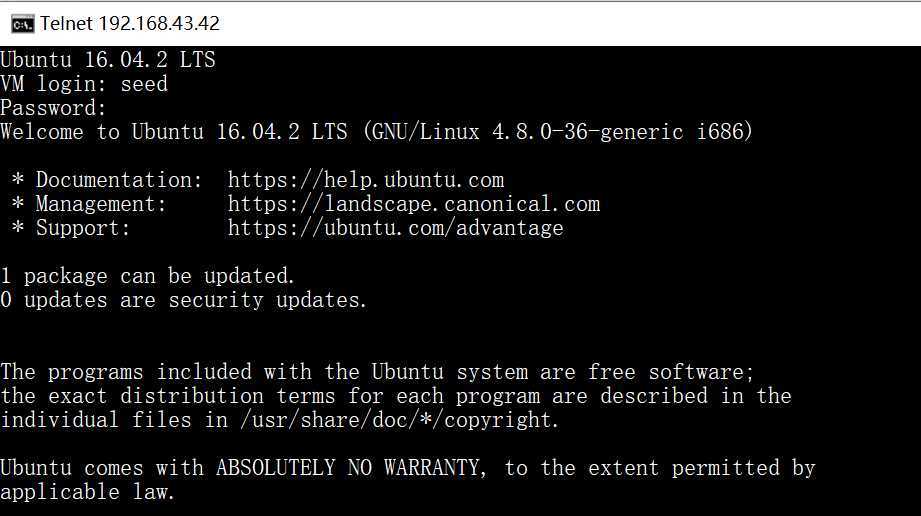921x516 pixels.
Task: Click the asterisk bullet beside Documentation
Action: [x=18, y=180]
